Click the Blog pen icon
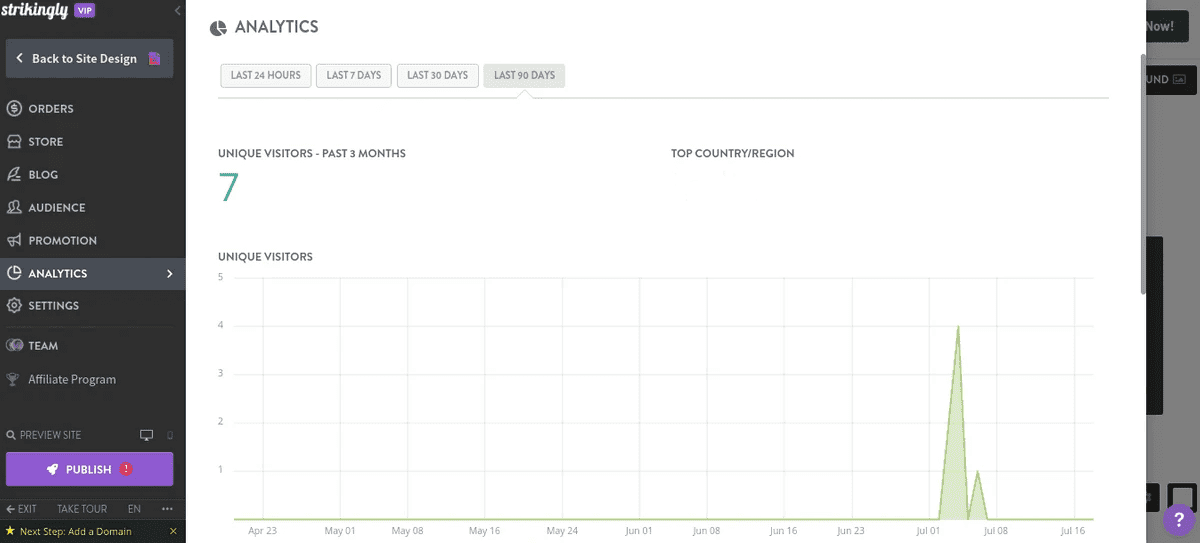1200x543 pixels. 14,174
